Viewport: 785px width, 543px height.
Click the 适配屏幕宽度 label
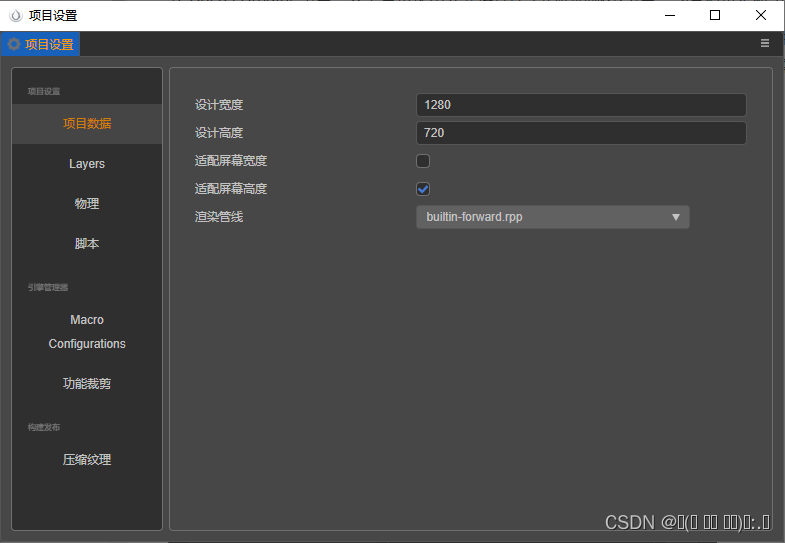click(231, 161)
